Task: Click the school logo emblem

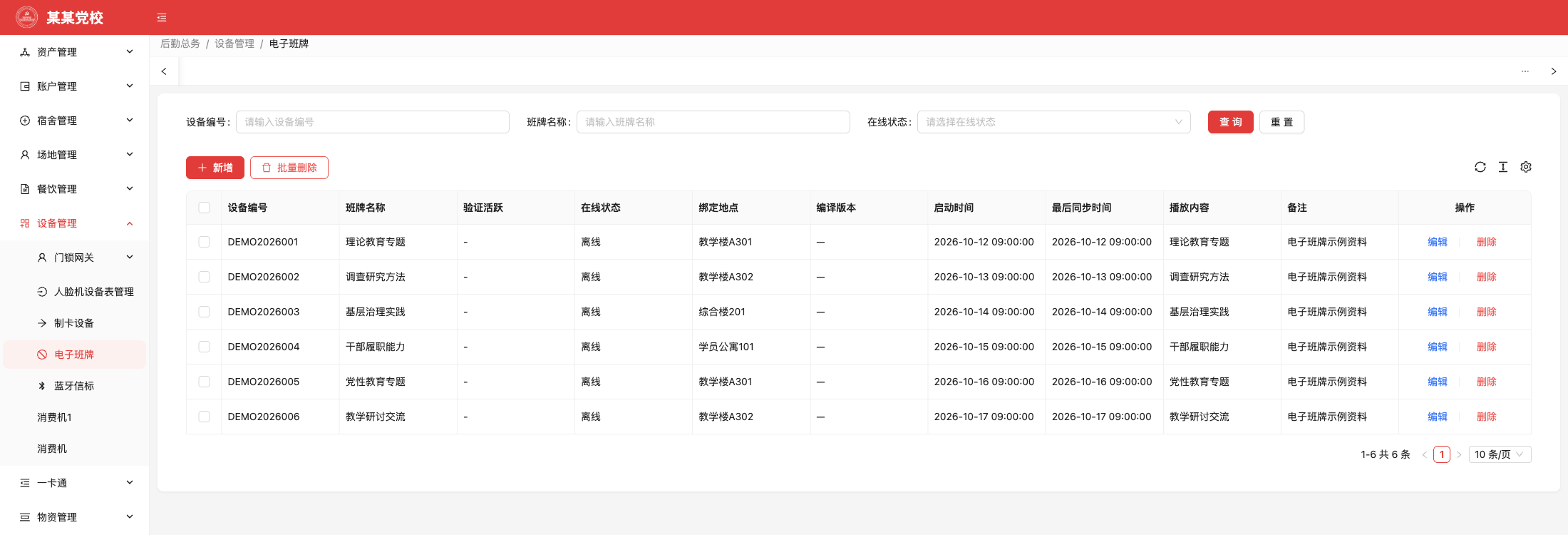Action: 27,17
